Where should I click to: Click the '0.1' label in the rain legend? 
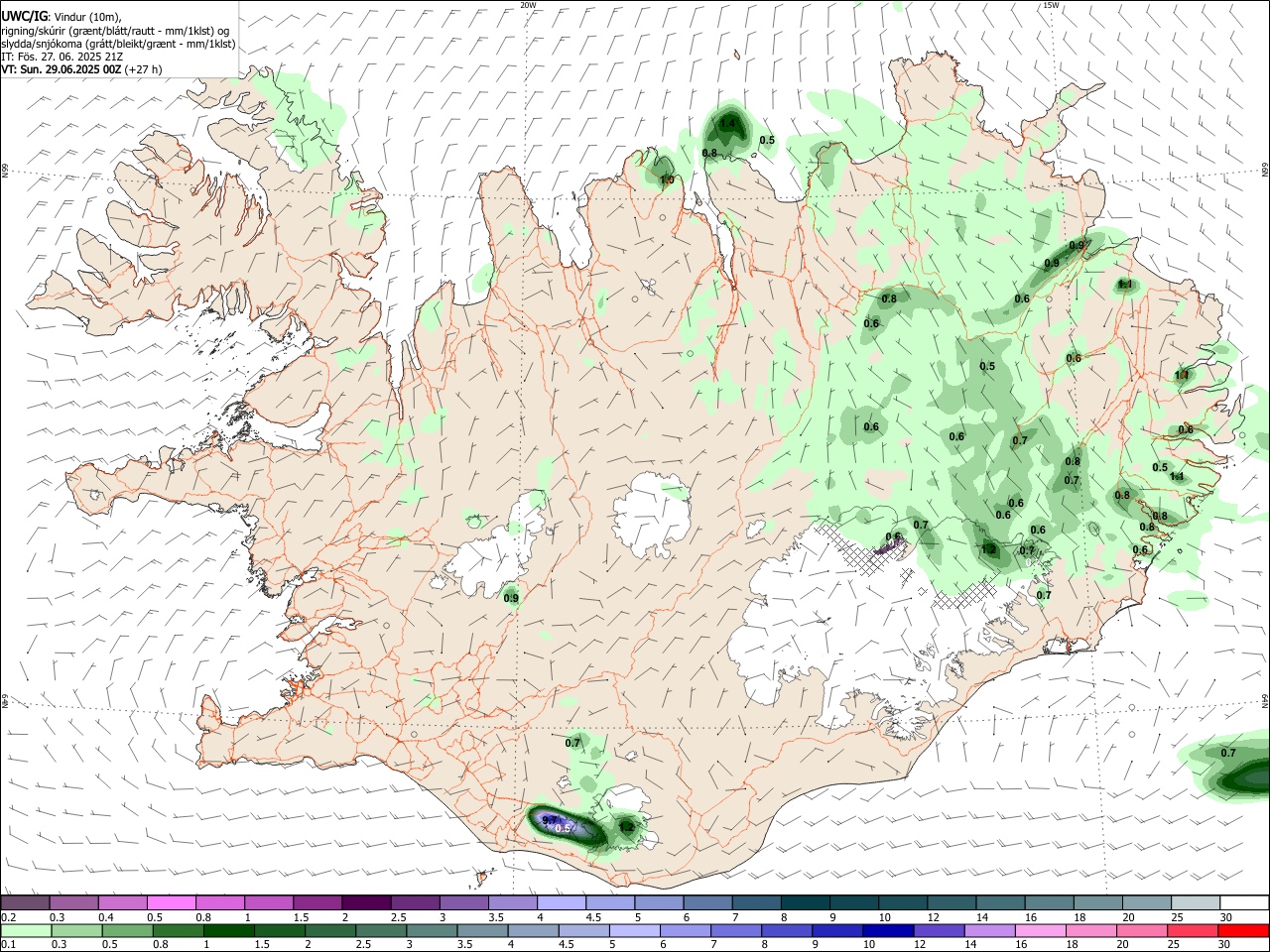[x=8, y=945]
